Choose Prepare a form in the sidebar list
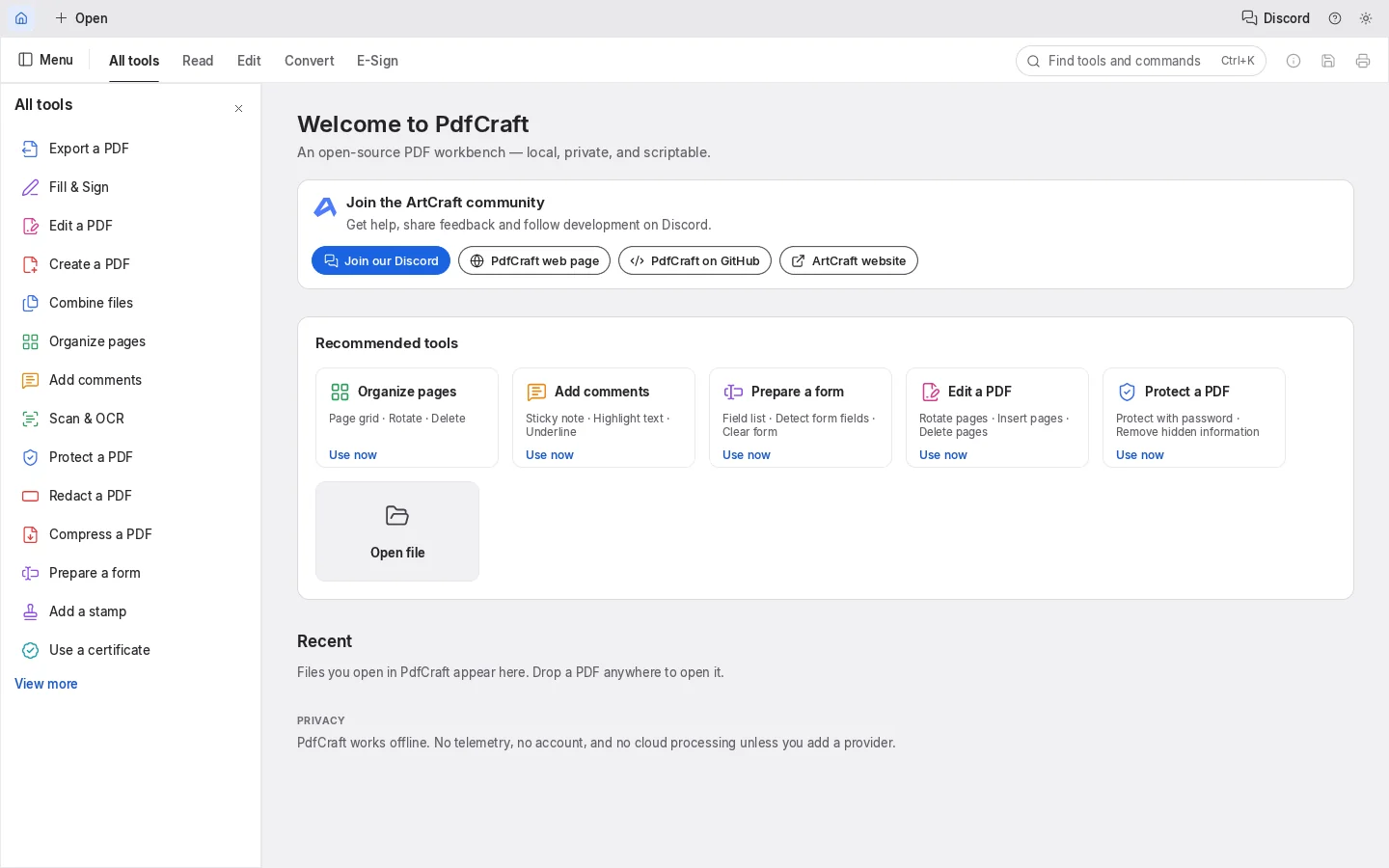The width and height of the screenshot is (1389, 868). (x=130, y=573)
